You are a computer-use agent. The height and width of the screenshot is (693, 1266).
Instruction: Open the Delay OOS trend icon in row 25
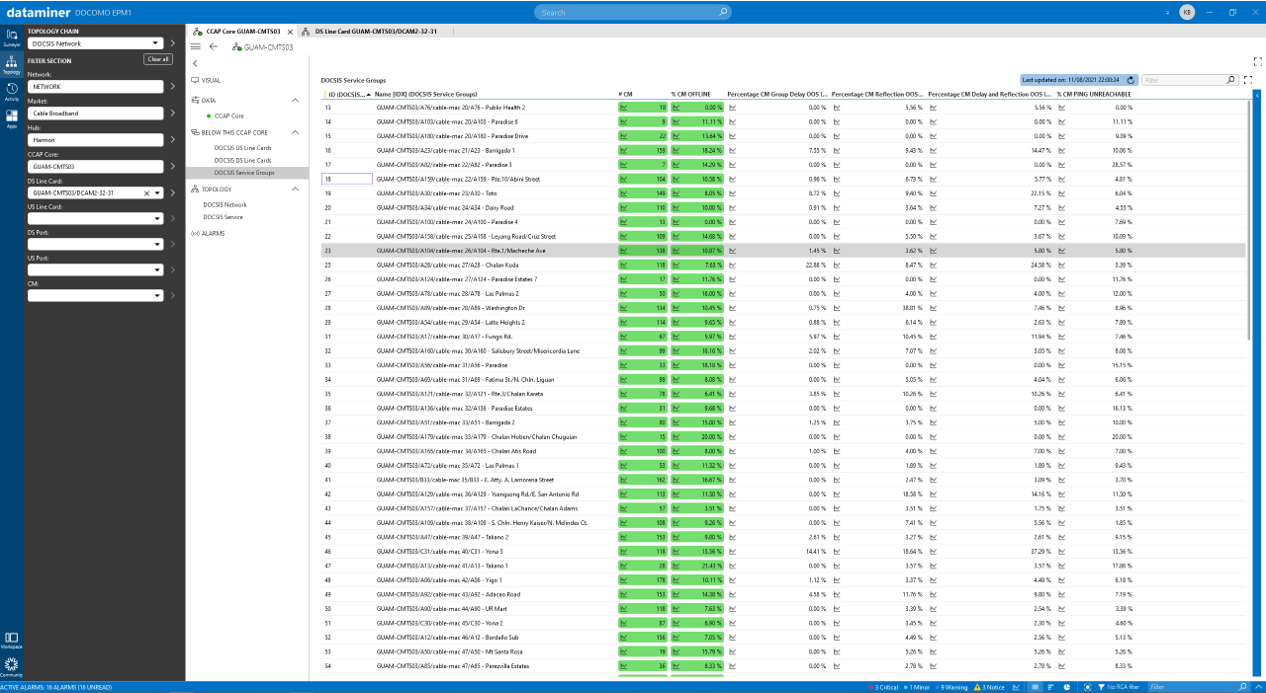coord(732,265)
